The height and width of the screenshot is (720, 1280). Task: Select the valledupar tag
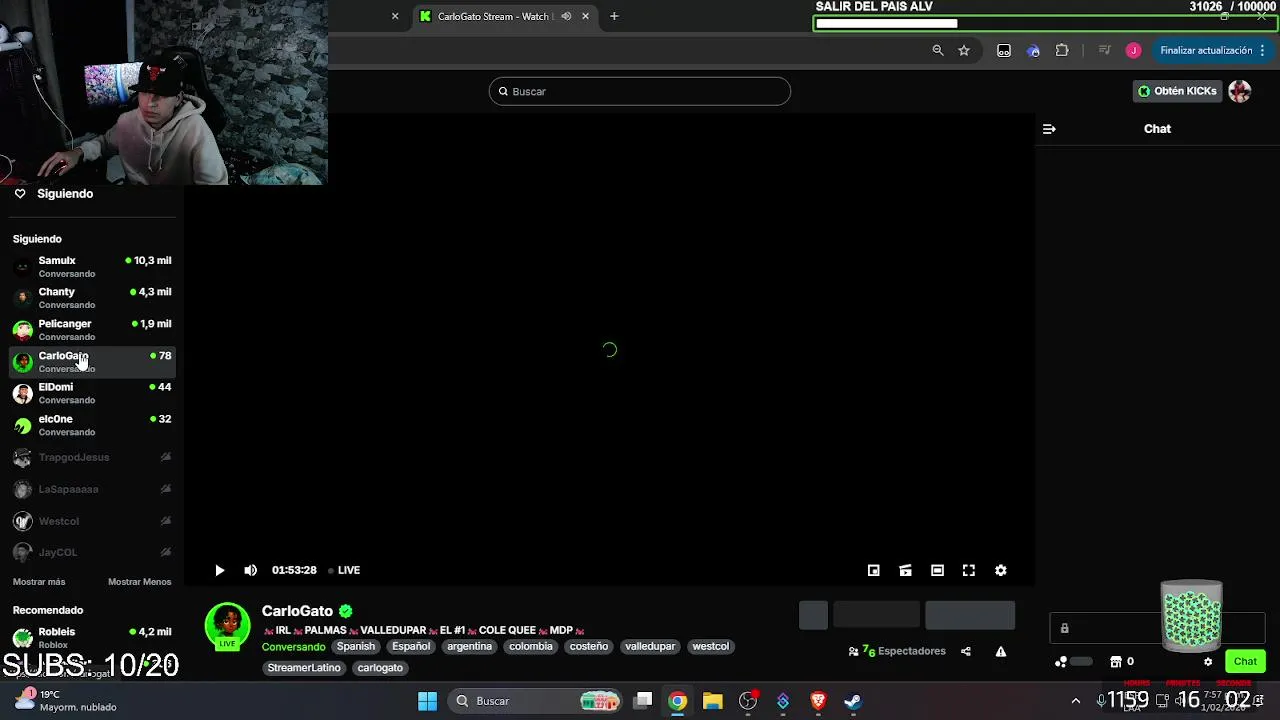click(650, 647)
